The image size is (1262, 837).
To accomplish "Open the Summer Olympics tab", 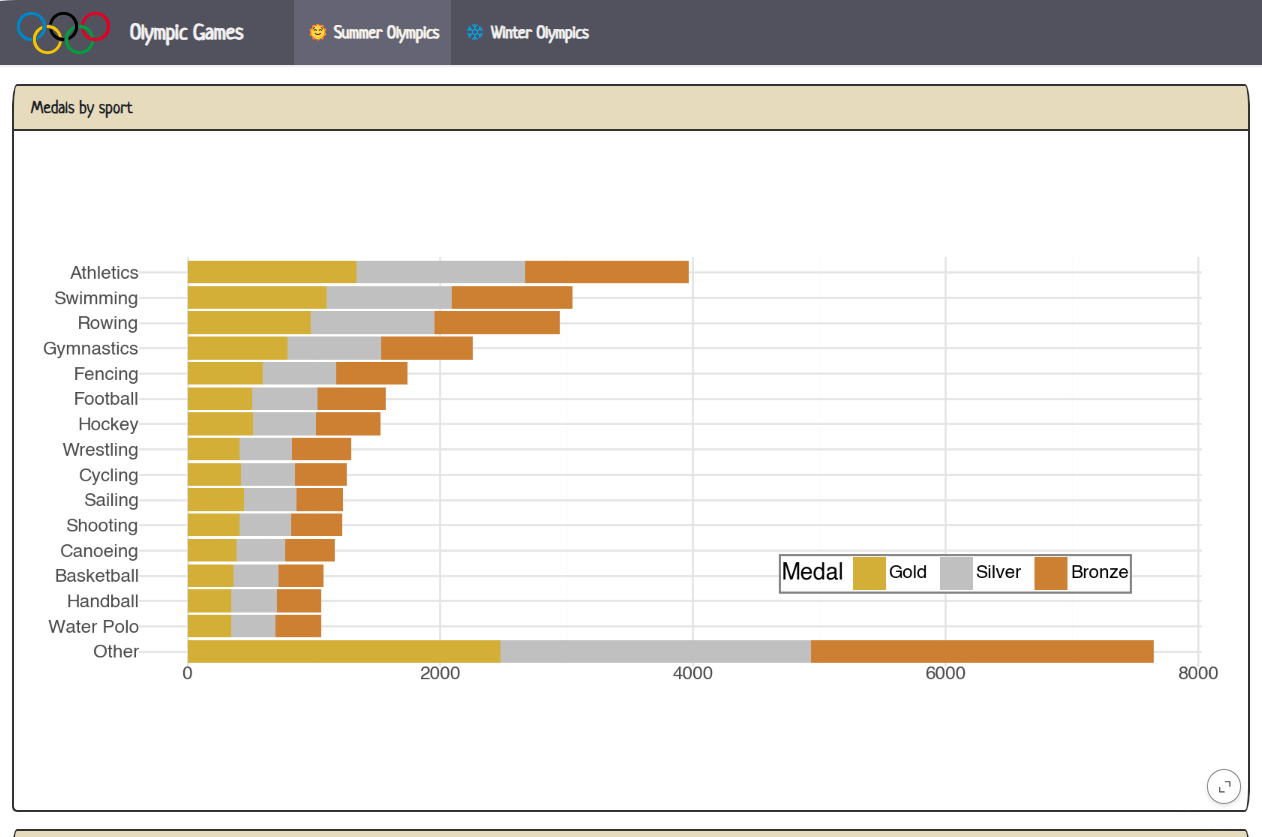I will [x=373, y=32].
